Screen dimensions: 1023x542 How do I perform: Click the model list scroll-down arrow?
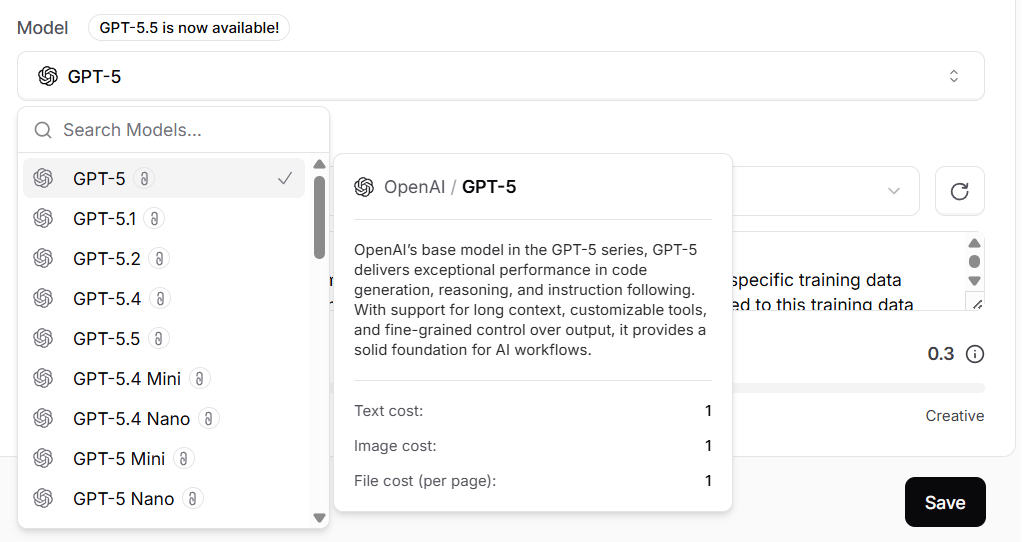click(x=319, y=518)
